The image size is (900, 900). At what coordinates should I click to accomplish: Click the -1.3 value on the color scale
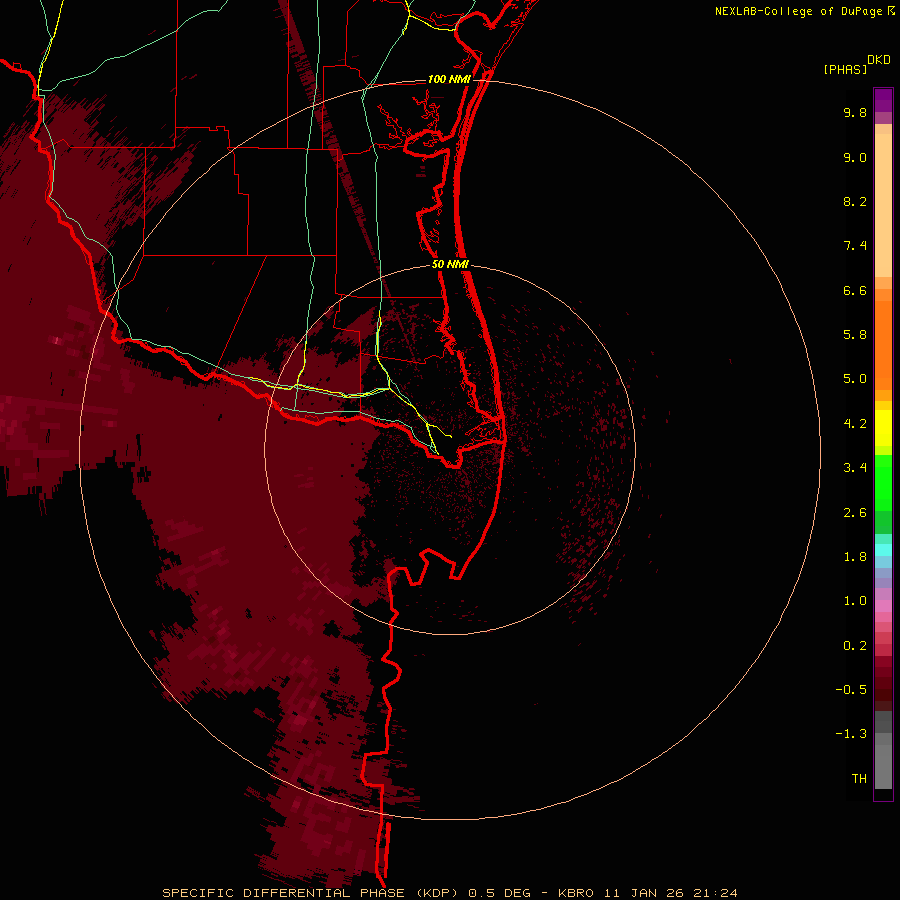click(851, 734)
